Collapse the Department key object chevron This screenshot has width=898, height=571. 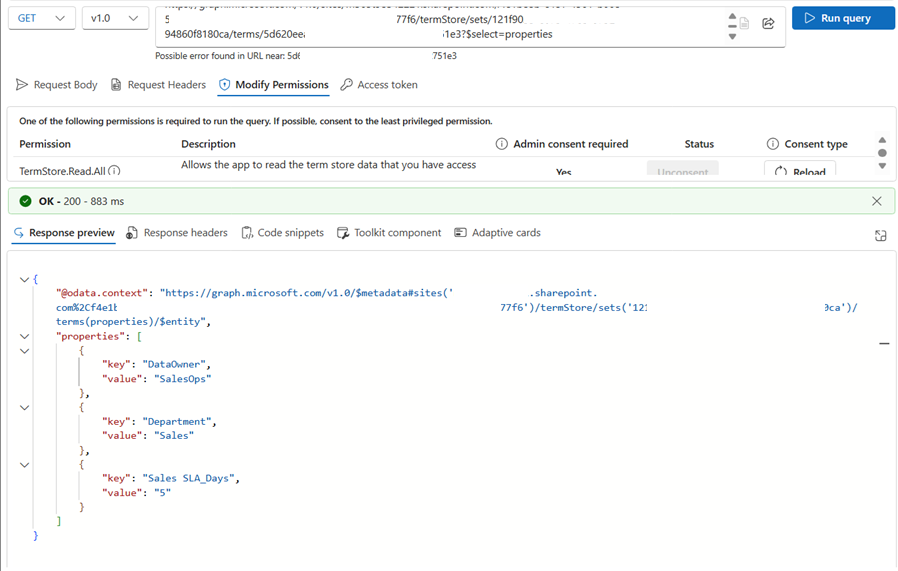tap(24, 408)
